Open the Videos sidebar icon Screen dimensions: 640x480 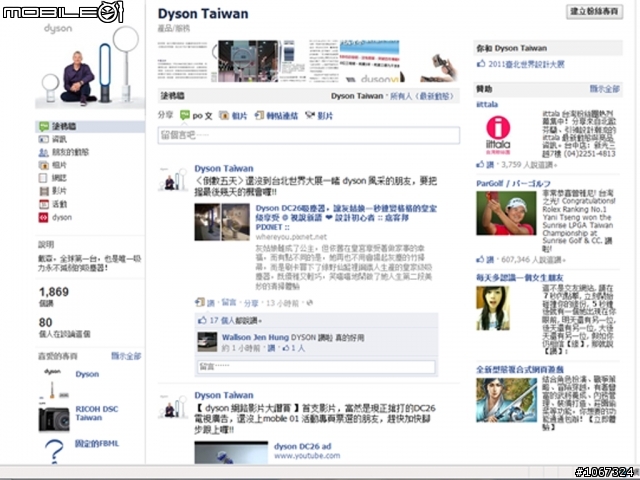[43, 191]
